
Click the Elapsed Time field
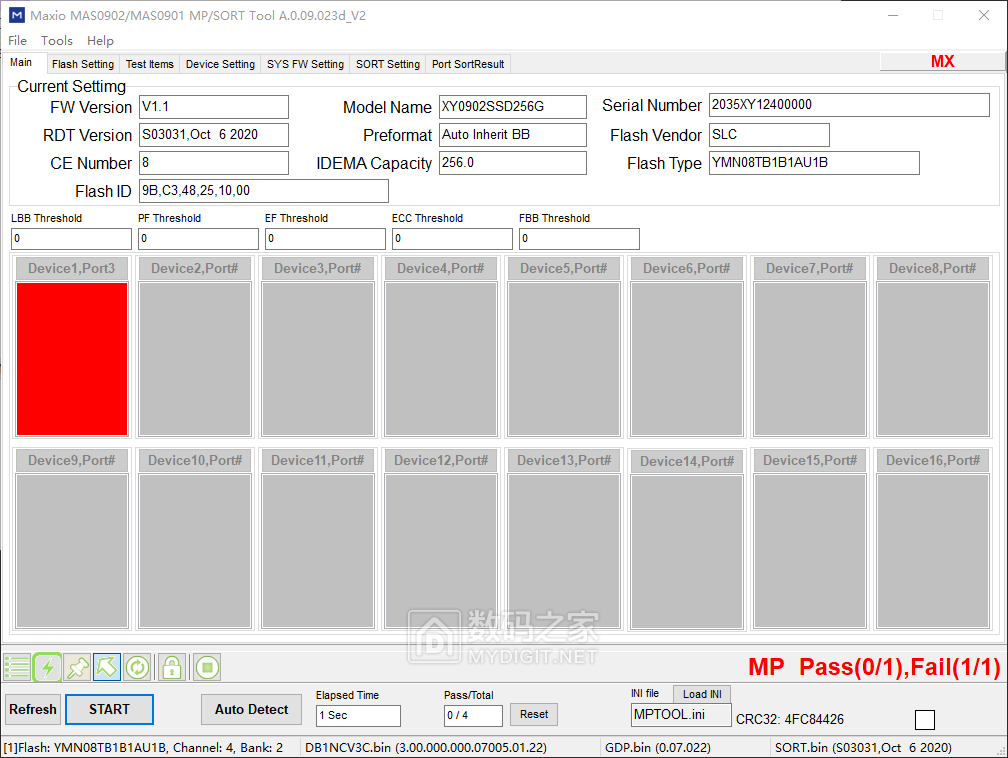click(358, 716)
